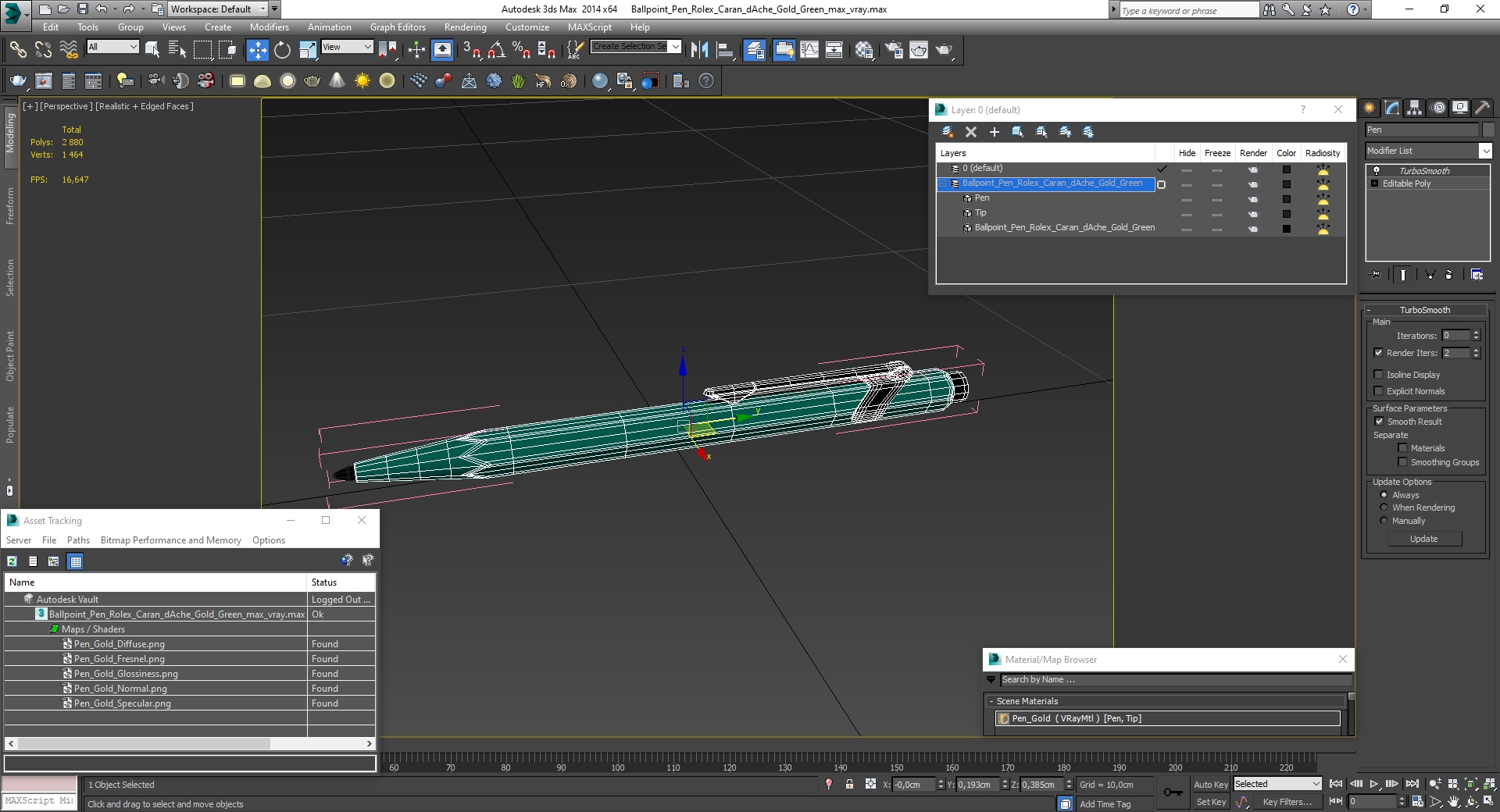Enable Separate by Smoothing Groups checkbox

click(1402, 462)
